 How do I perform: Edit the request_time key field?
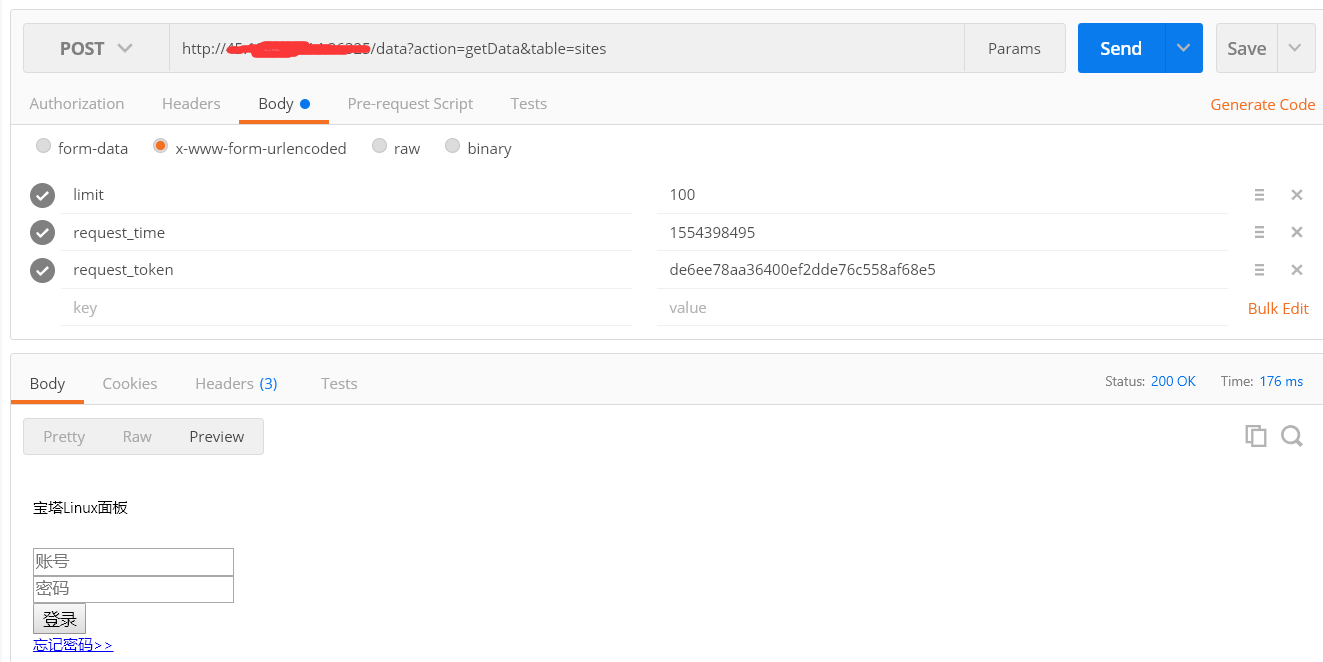[347, 232]
